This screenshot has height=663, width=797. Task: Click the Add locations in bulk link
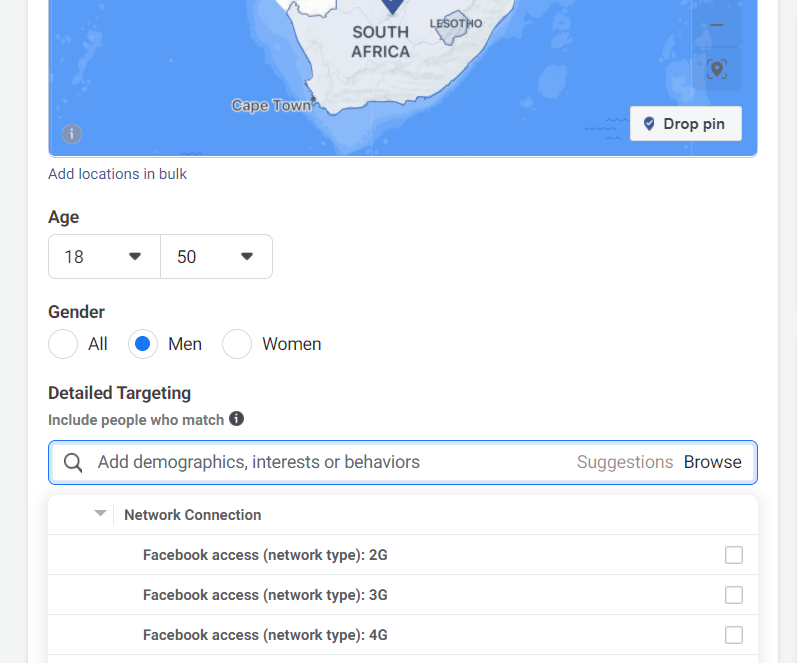pyautogui.click(x=117, y=174)
